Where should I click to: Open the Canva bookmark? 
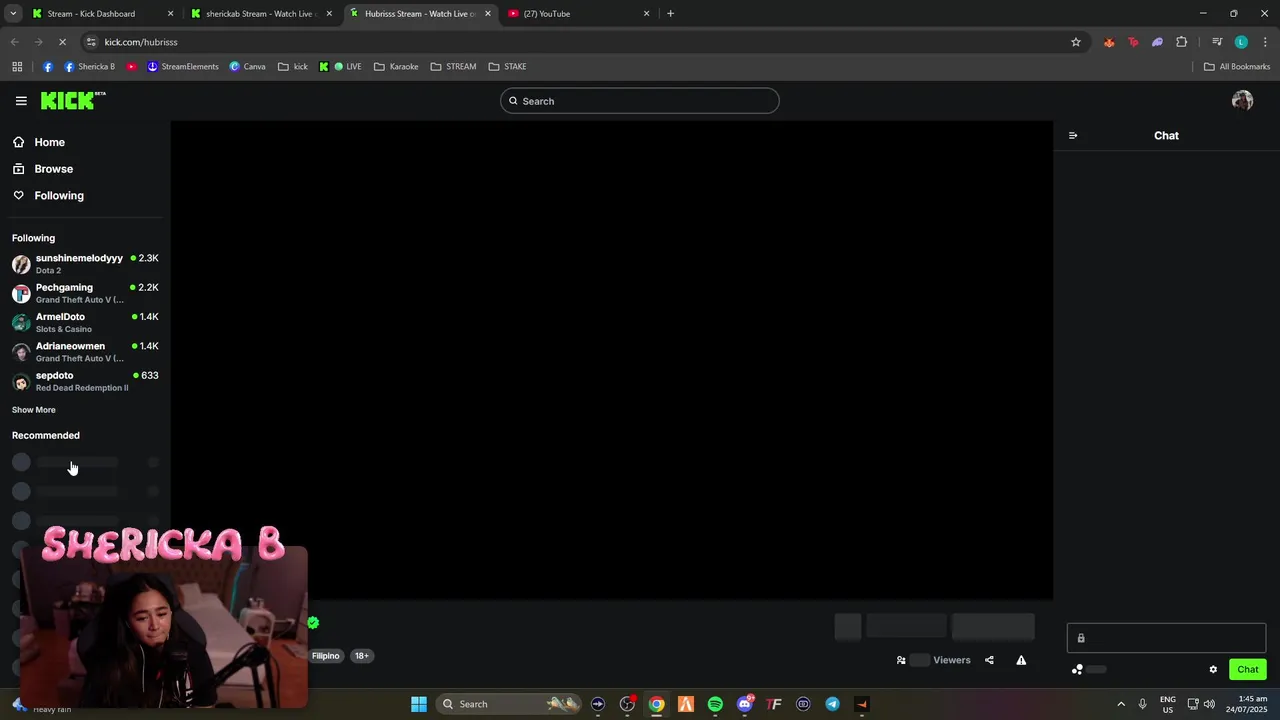(247, 67)
